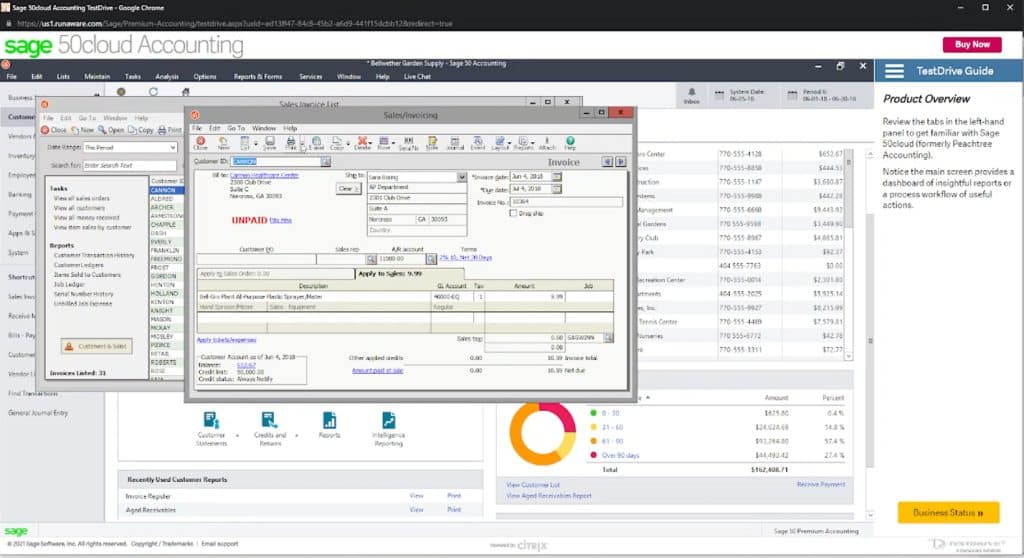1024x558 pixels.
Task: Click the Sales rep lookup magnifier
Action: [371, 259]
